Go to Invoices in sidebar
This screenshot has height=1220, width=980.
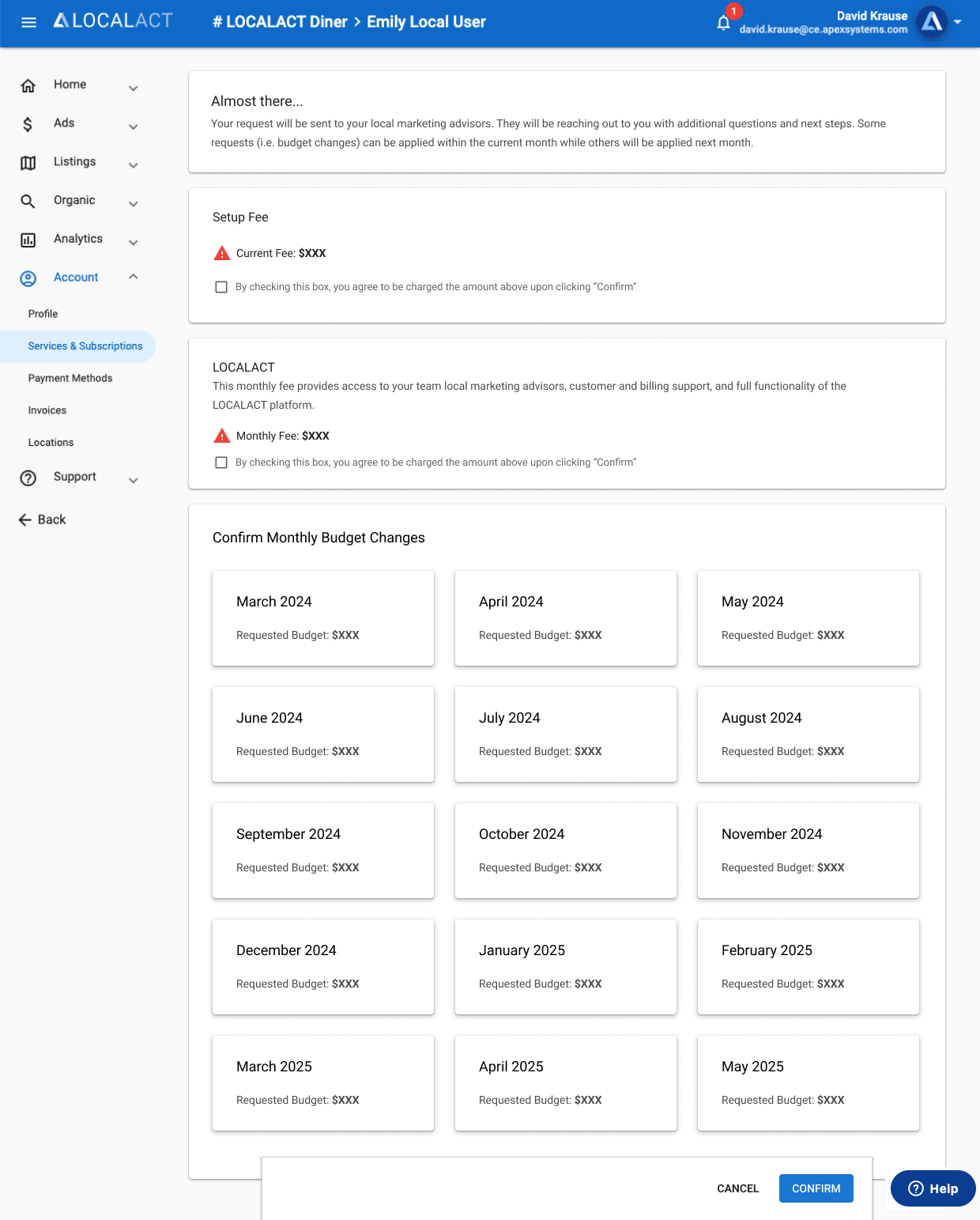47,410
